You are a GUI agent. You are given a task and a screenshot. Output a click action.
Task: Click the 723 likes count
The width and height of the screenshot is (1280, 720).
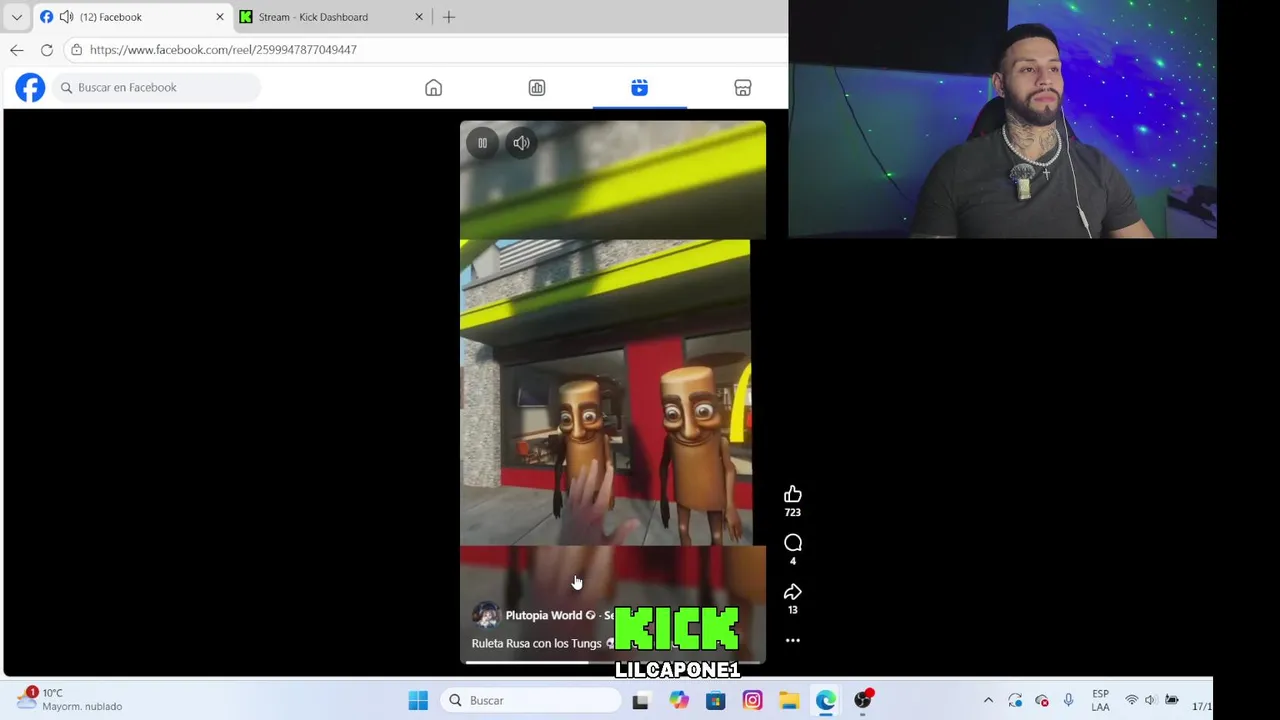(x=792, y=513)
